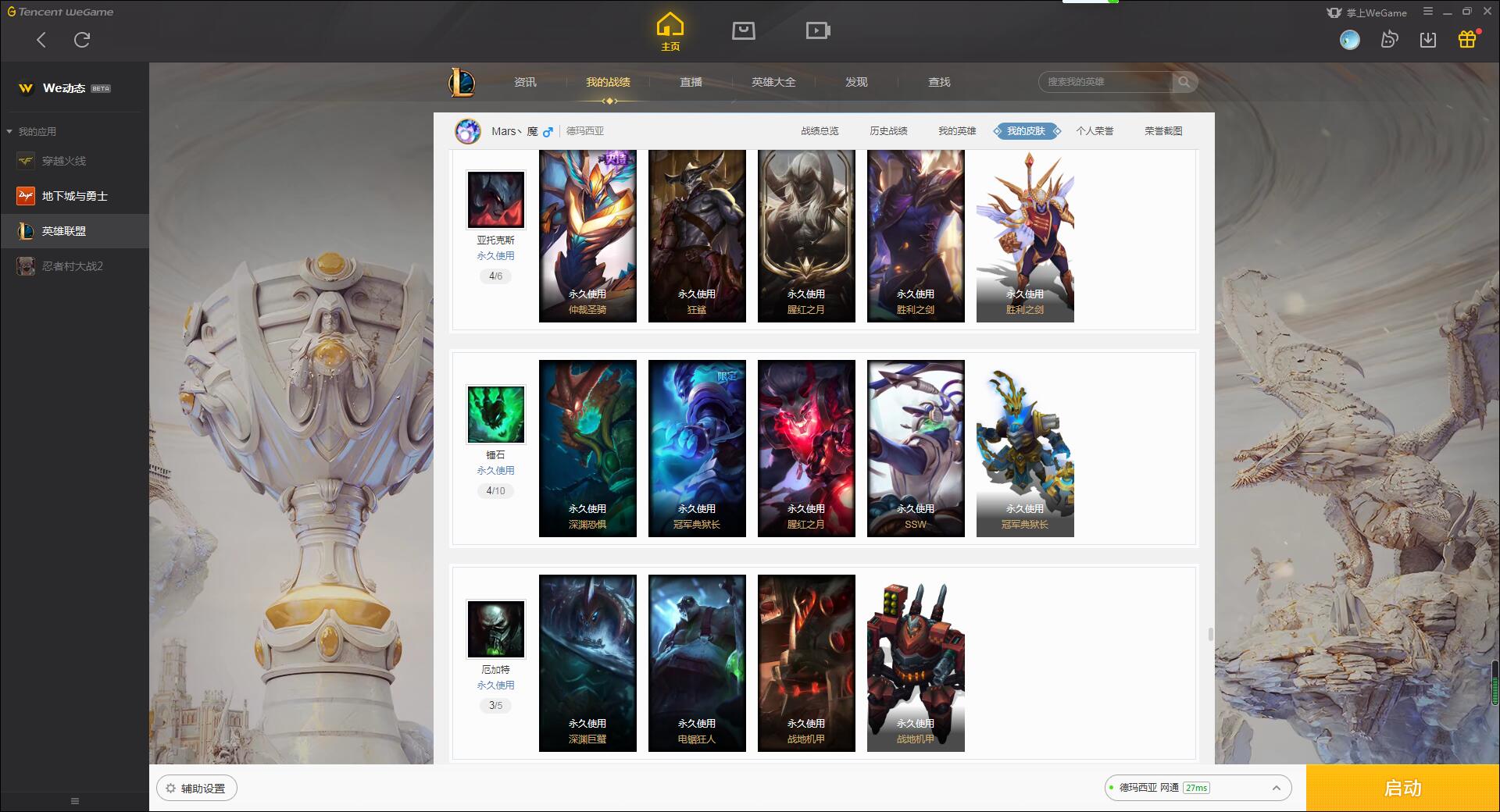1500x812 pixels.
Task: Open the 发现 tab
Action: pyautogui.click(x=856, y=82)
